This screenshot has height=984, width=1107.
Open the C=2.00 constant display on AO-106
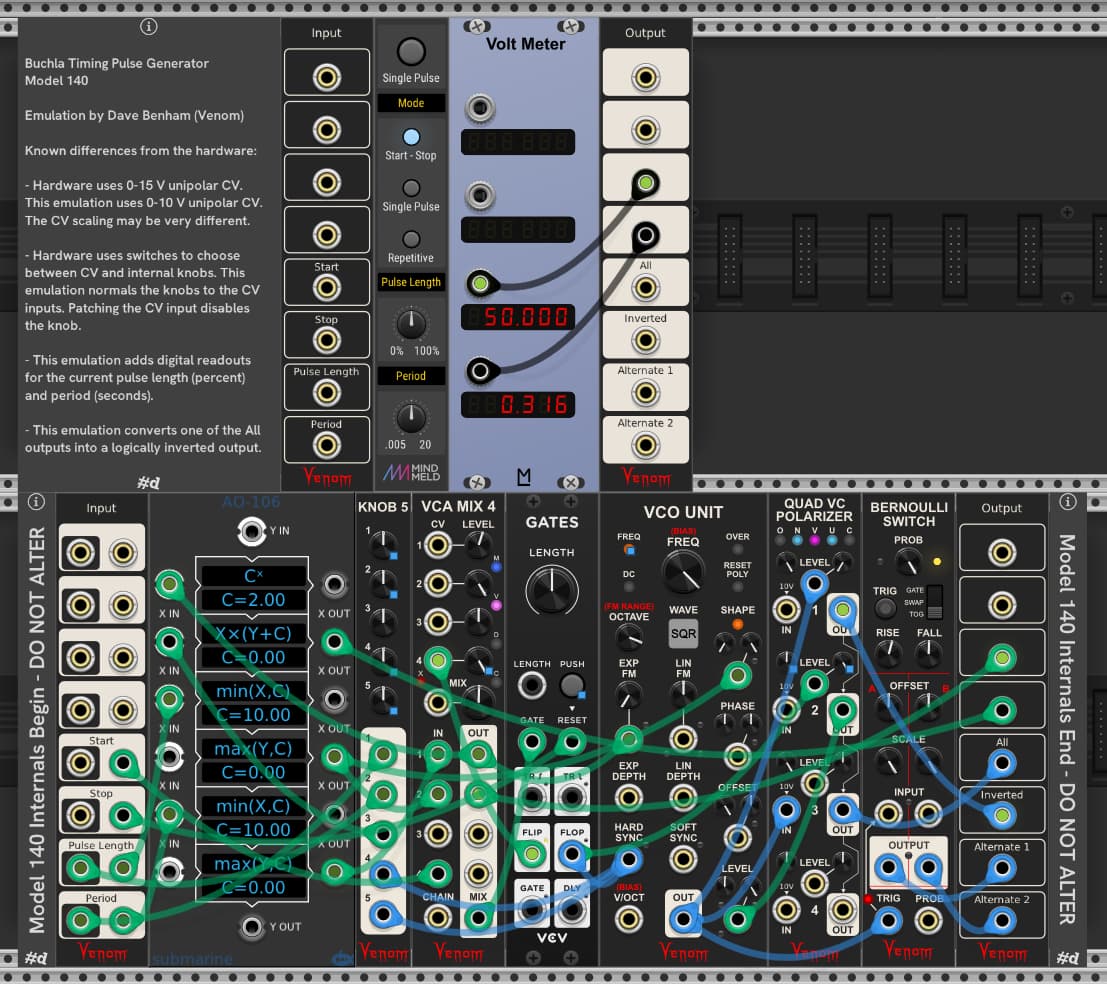[253, 600]
